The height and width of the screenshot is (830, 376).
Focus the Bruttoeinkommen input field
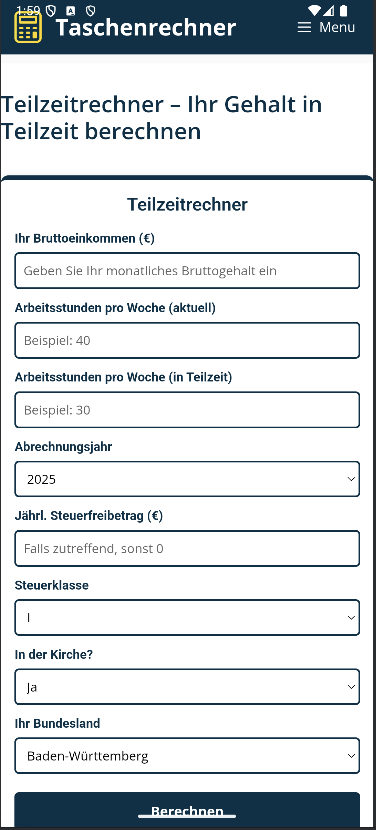point(187,270)
